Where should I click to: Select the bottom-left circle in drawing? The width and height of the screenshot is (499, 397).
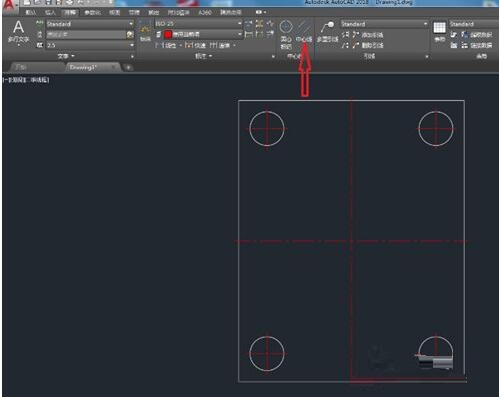point(267,354)
